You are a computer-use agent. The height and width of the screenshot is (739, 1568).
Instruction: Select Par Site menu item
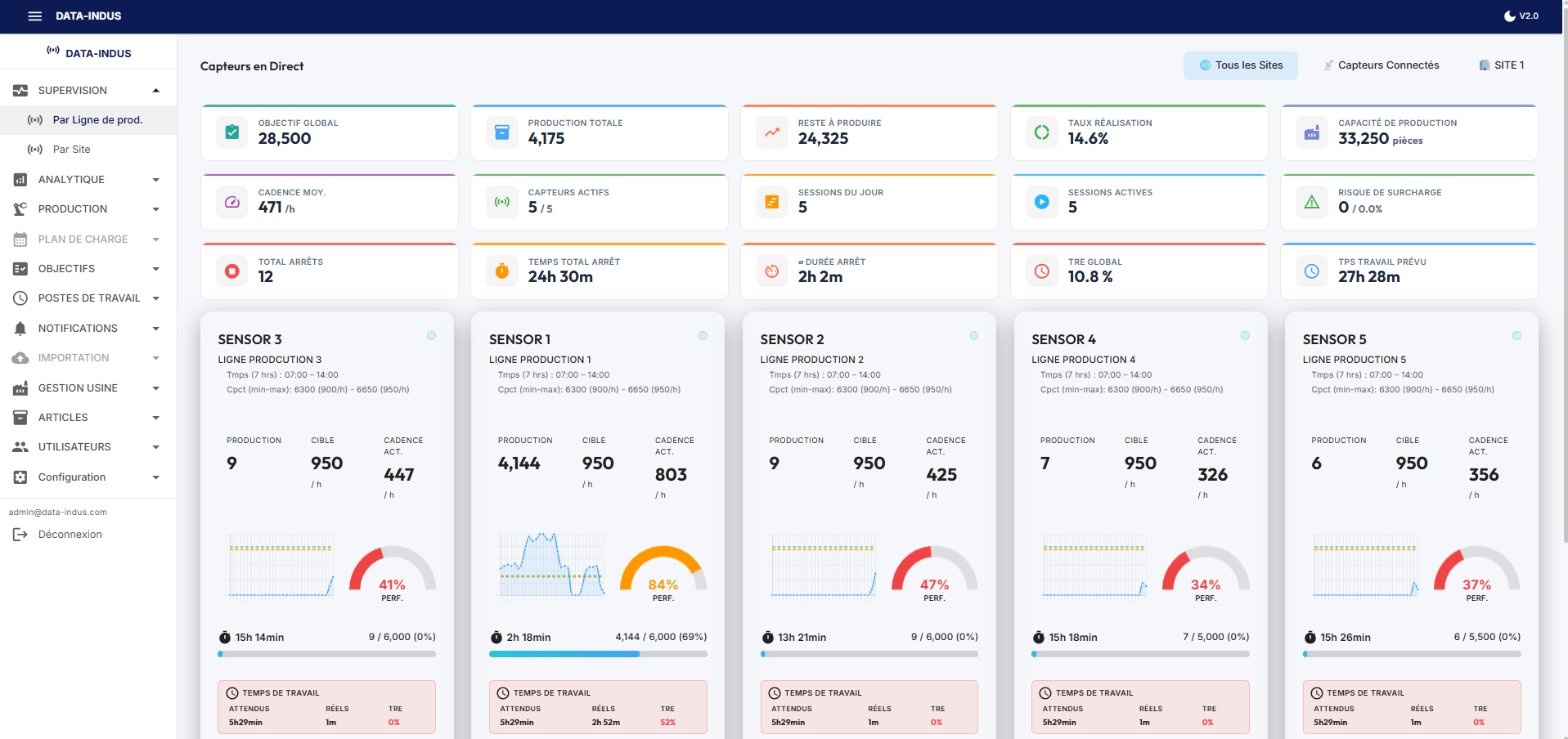[x=88, y=150]
